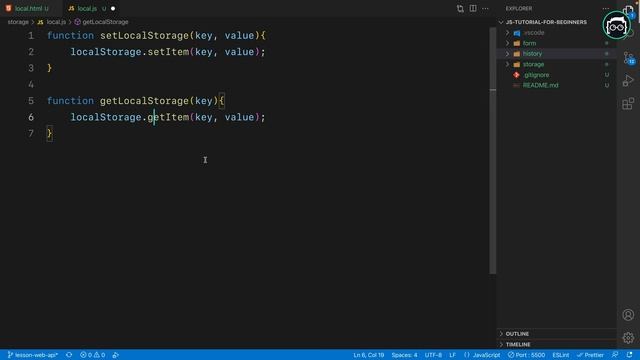640x360 pixels.
Task: Open the Manage gear settings icon
Action: click(628, 338)
